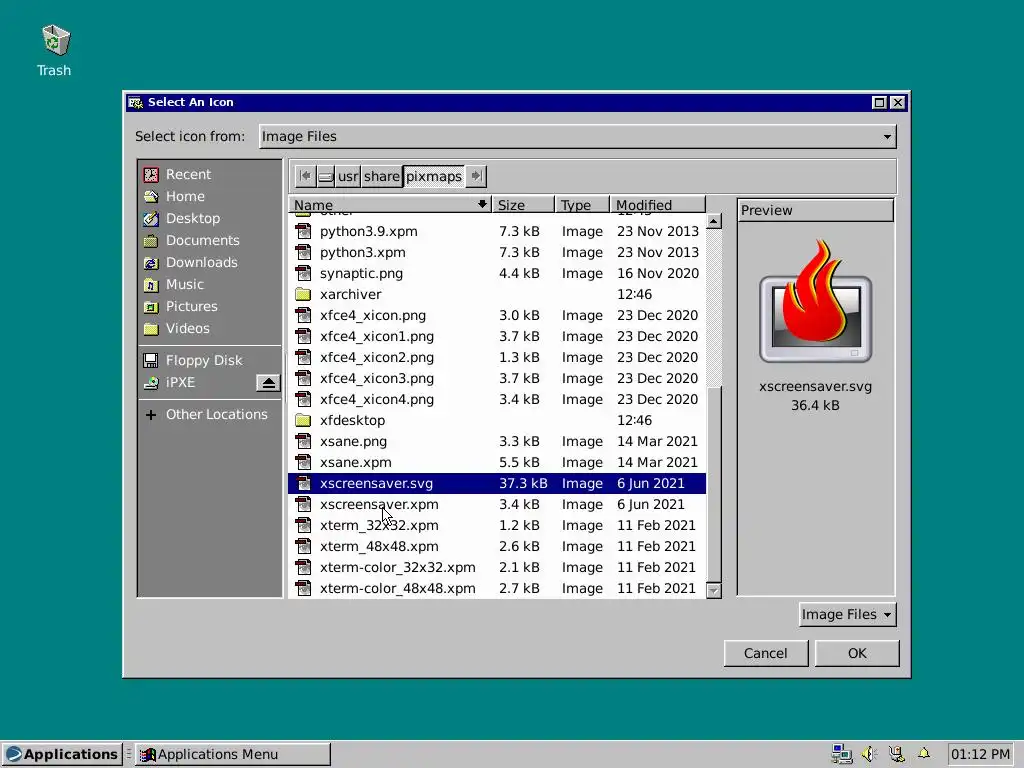
Task: Sort files by Type column header
Action: 582,204
